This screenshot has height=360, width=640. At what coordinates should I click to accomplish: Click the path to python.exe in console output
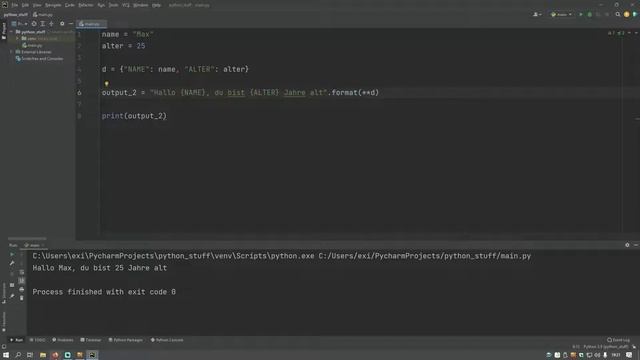coord(173,256)
